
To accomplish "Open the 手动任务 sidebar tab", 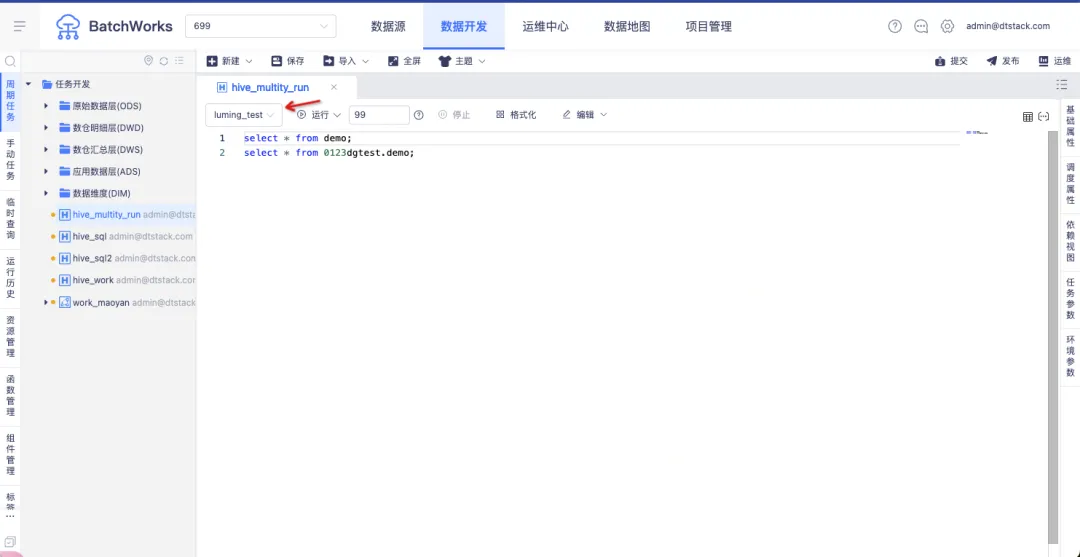I will (x=10, y=160).
